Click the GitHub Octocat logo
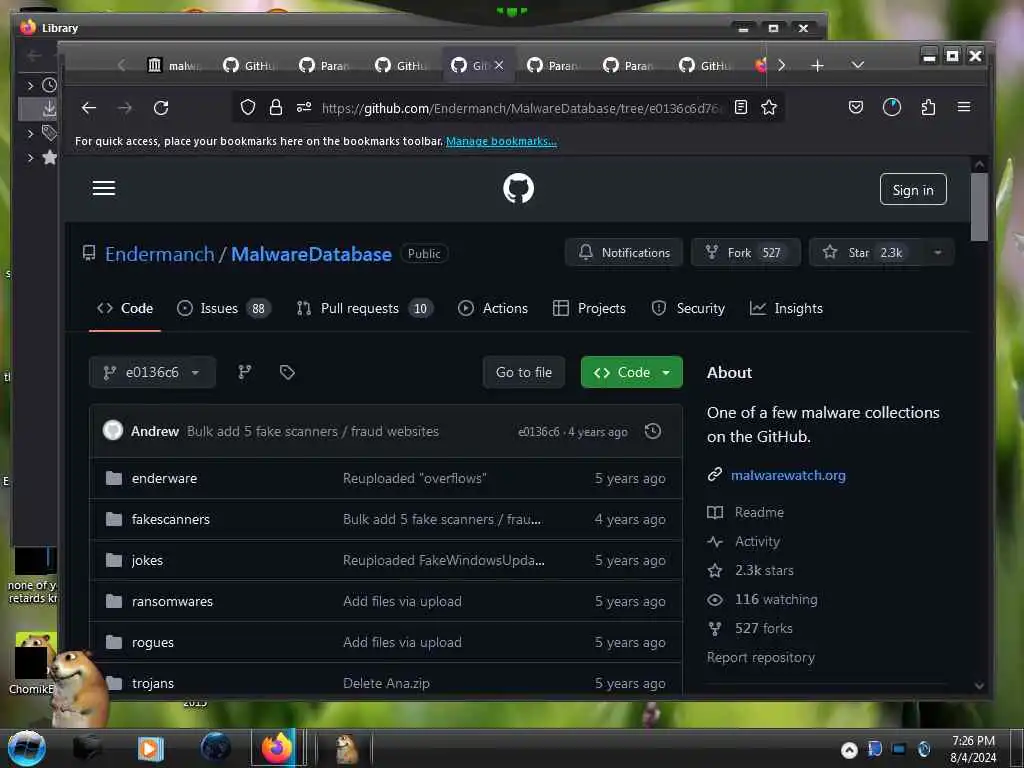The height and width of the screenshot is (768, 1024). 519,188
